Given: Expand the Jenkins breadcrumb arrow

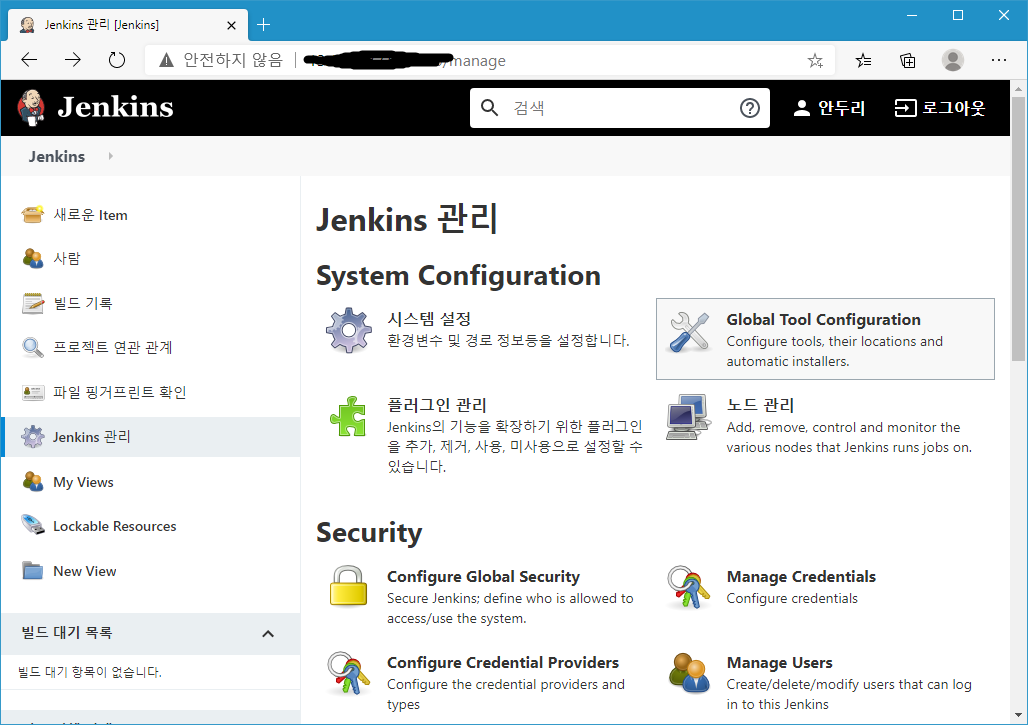Looking at the screenshot, I should (111, 156).
